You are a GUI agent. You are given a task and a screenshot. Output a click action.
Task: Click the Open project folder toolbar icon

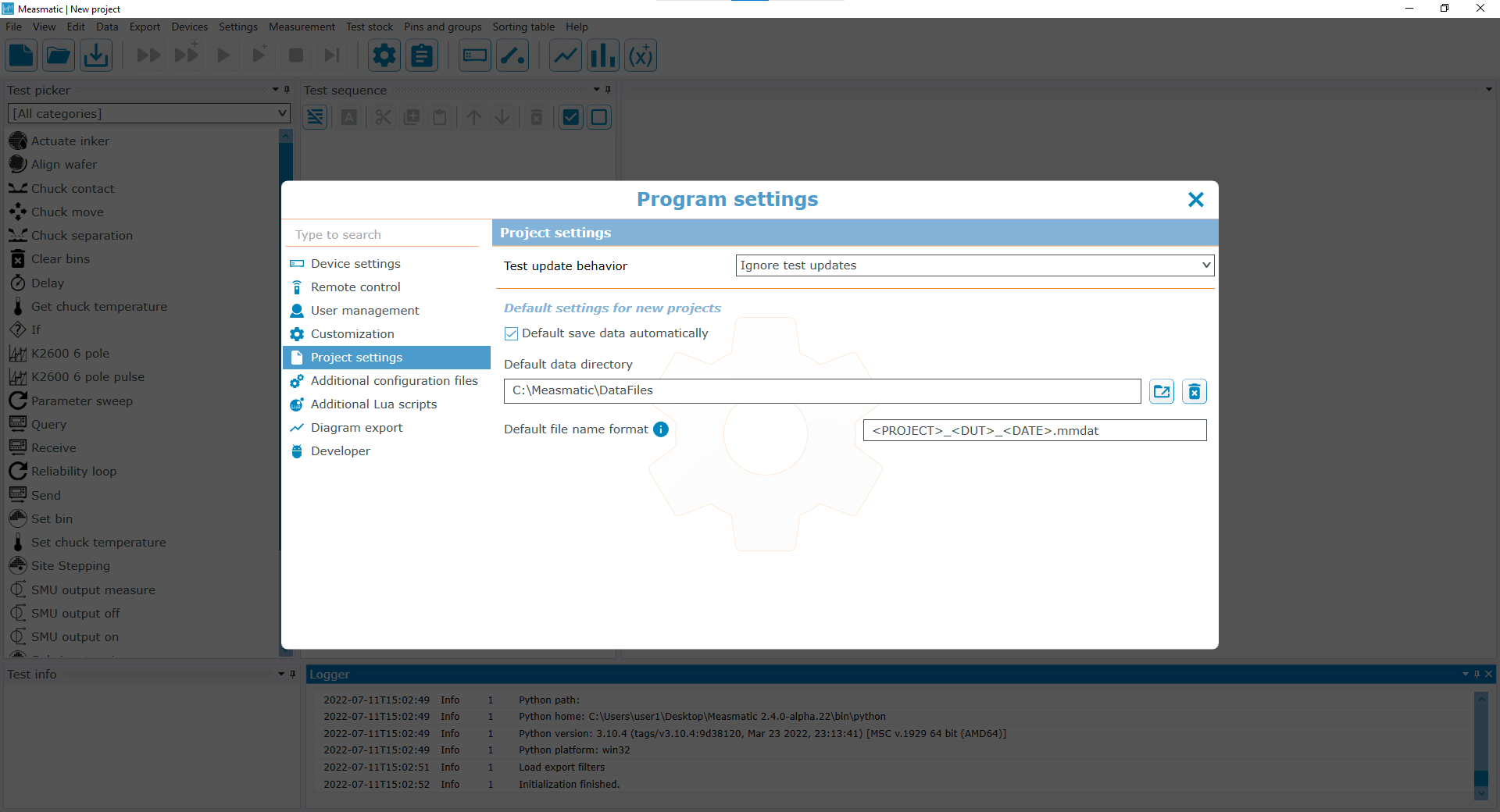tap(59, 55)
